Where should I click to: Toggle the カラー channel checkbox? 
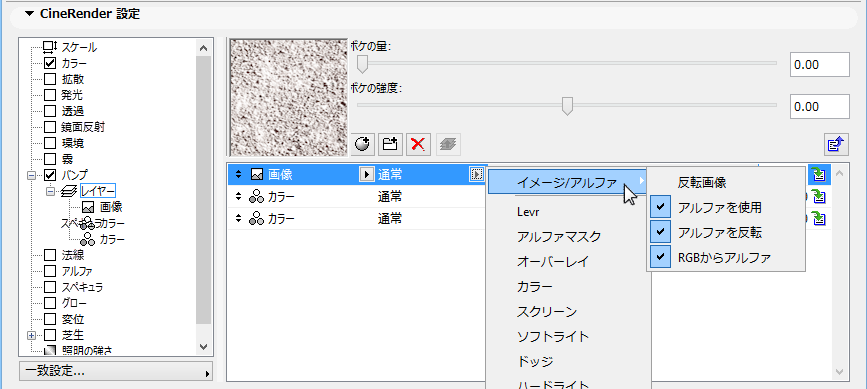point(50,63)
